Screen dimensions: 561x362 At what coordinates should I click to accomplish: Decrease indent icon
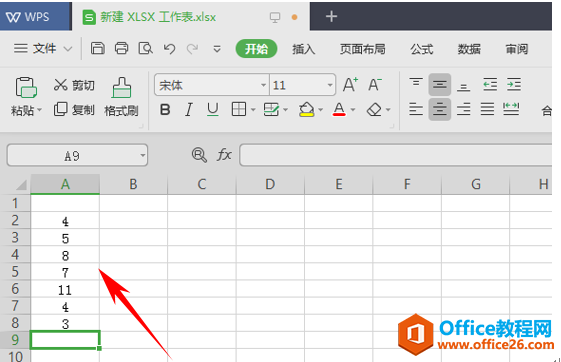click(x=490, y=84)
